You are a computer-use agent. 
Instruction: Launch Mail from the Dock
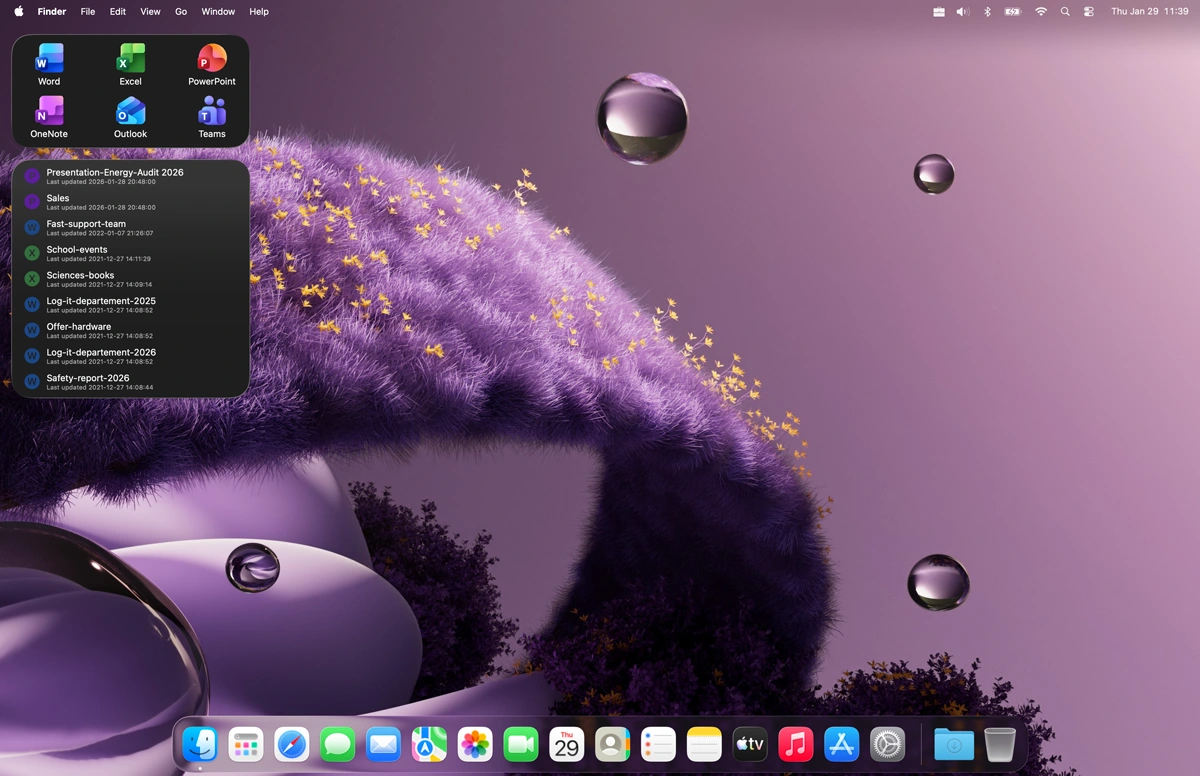383,743
